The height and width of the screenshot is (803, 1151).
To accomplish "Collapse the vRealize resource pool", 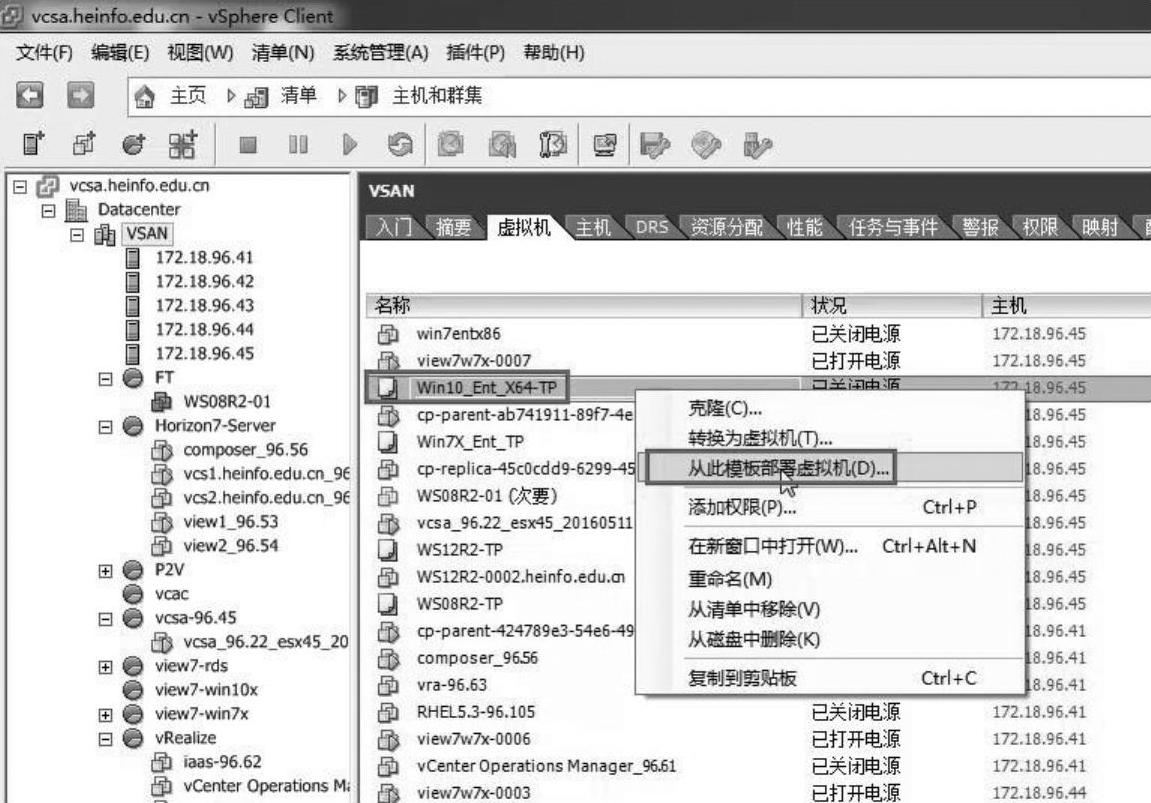I will point(106,738).
